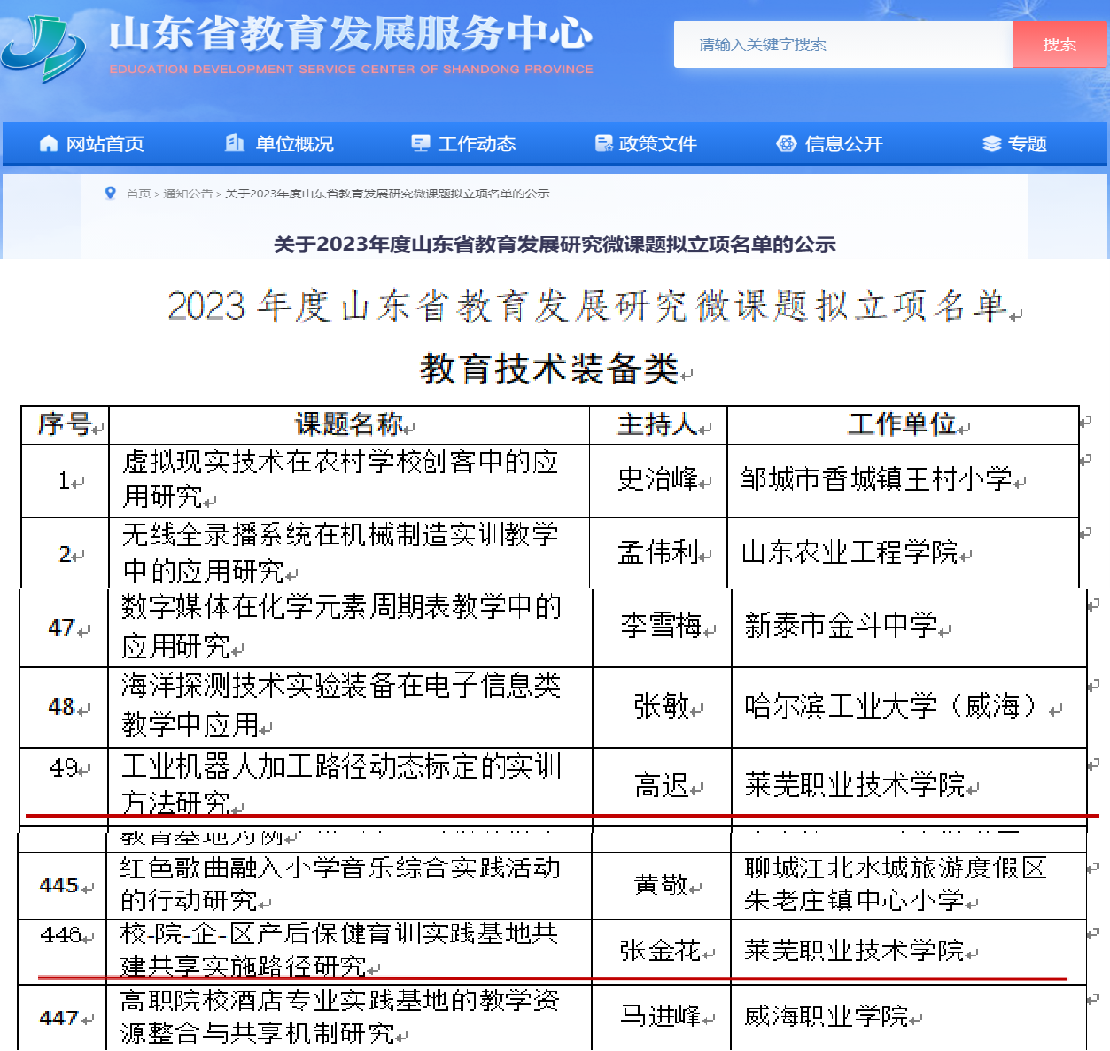1110x1051 pixels.
Task: Click the 通知公告 breadcrumb link
Action: (x=188, y=194)
